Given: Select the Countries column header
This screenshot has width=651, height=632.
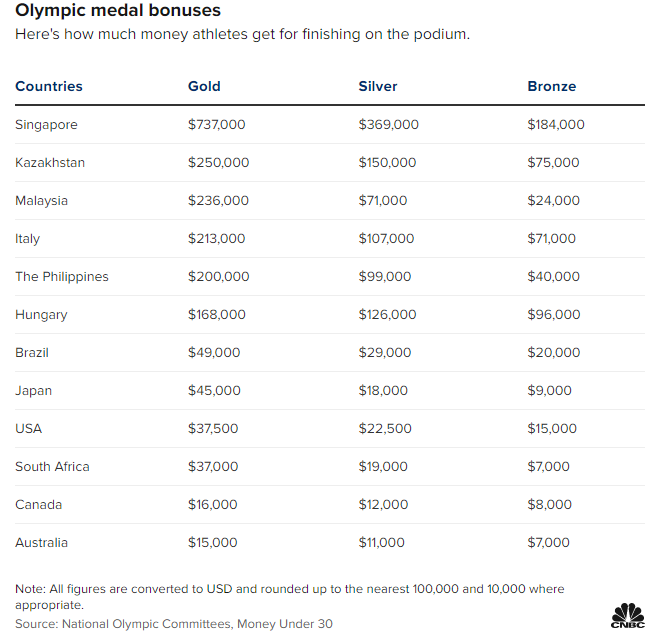Looking at the screenshot, I should pos(49,86).
